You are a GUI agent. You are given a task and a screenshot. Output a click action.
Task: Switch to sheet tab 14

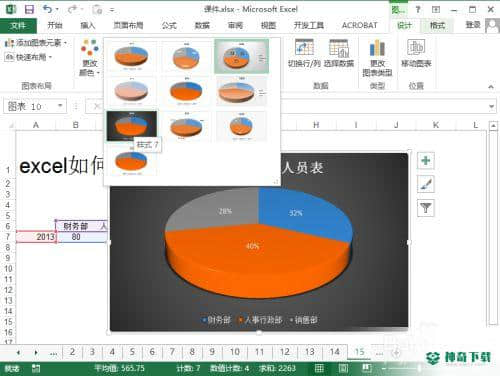pos(335,352)
